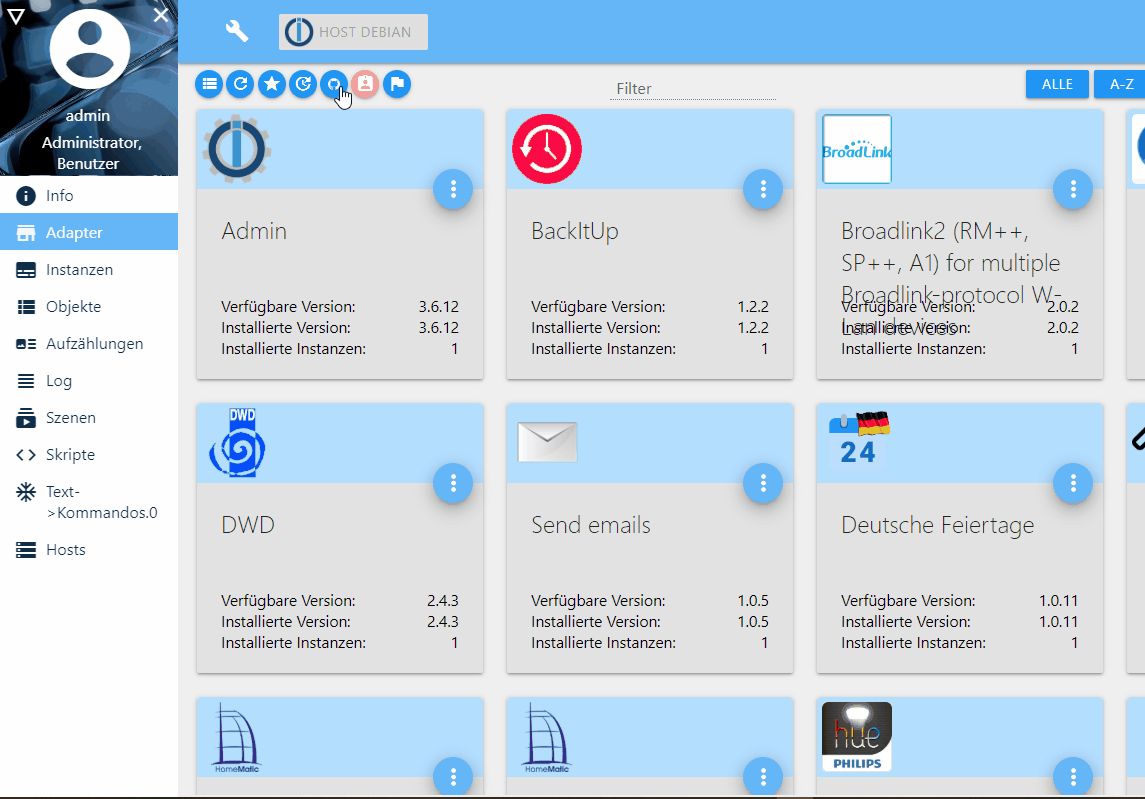The height and width of the screenshot is (799, 1145).
Task: Close the sidebar with the X icon
Action: (x=161, y=15)
